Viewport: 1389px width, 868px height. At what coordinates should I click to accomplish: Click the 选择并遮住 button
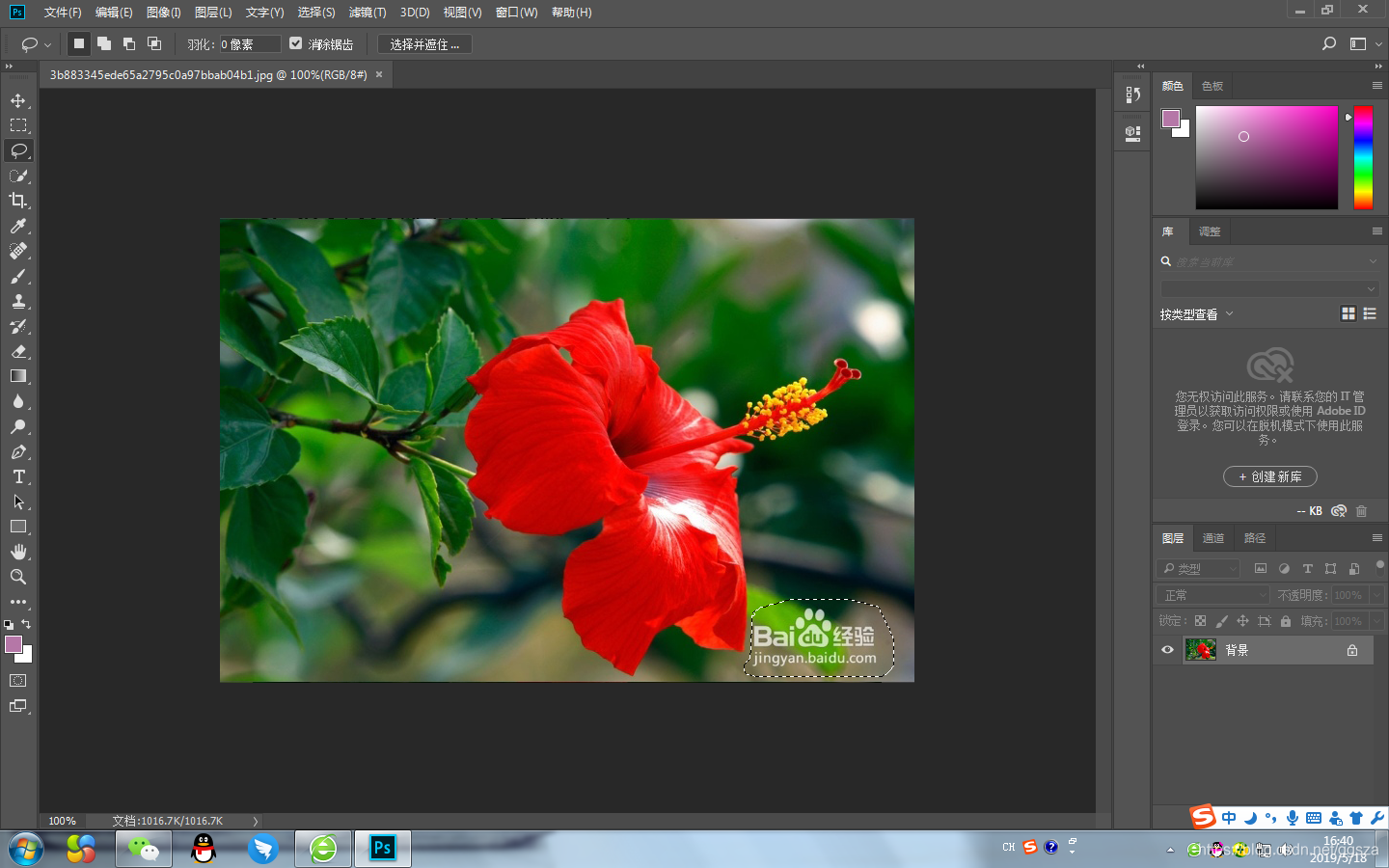pyautogui.click(x=424, y=44)
